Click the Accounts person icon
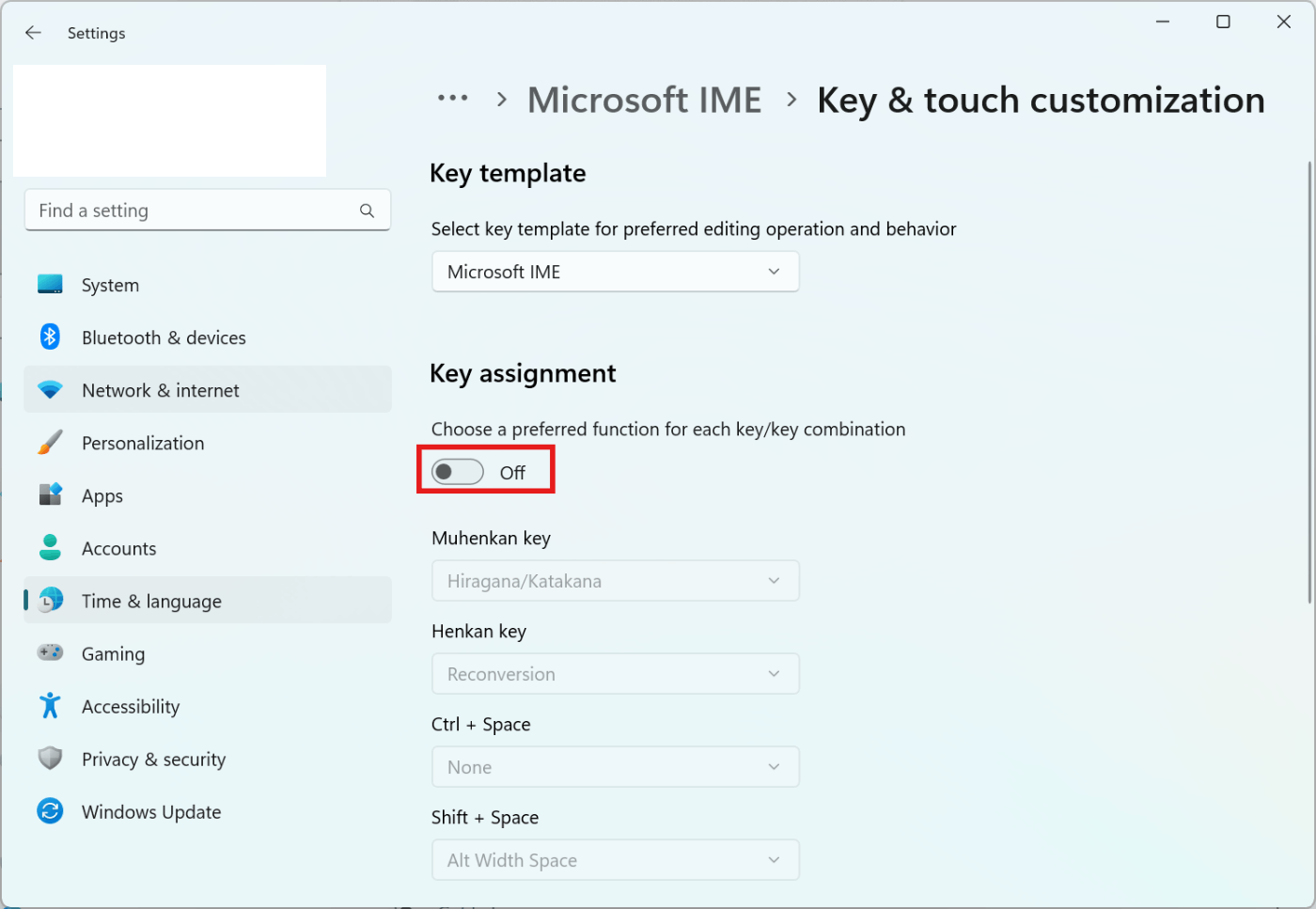The image size is (1316, 909). click(50, 547)
